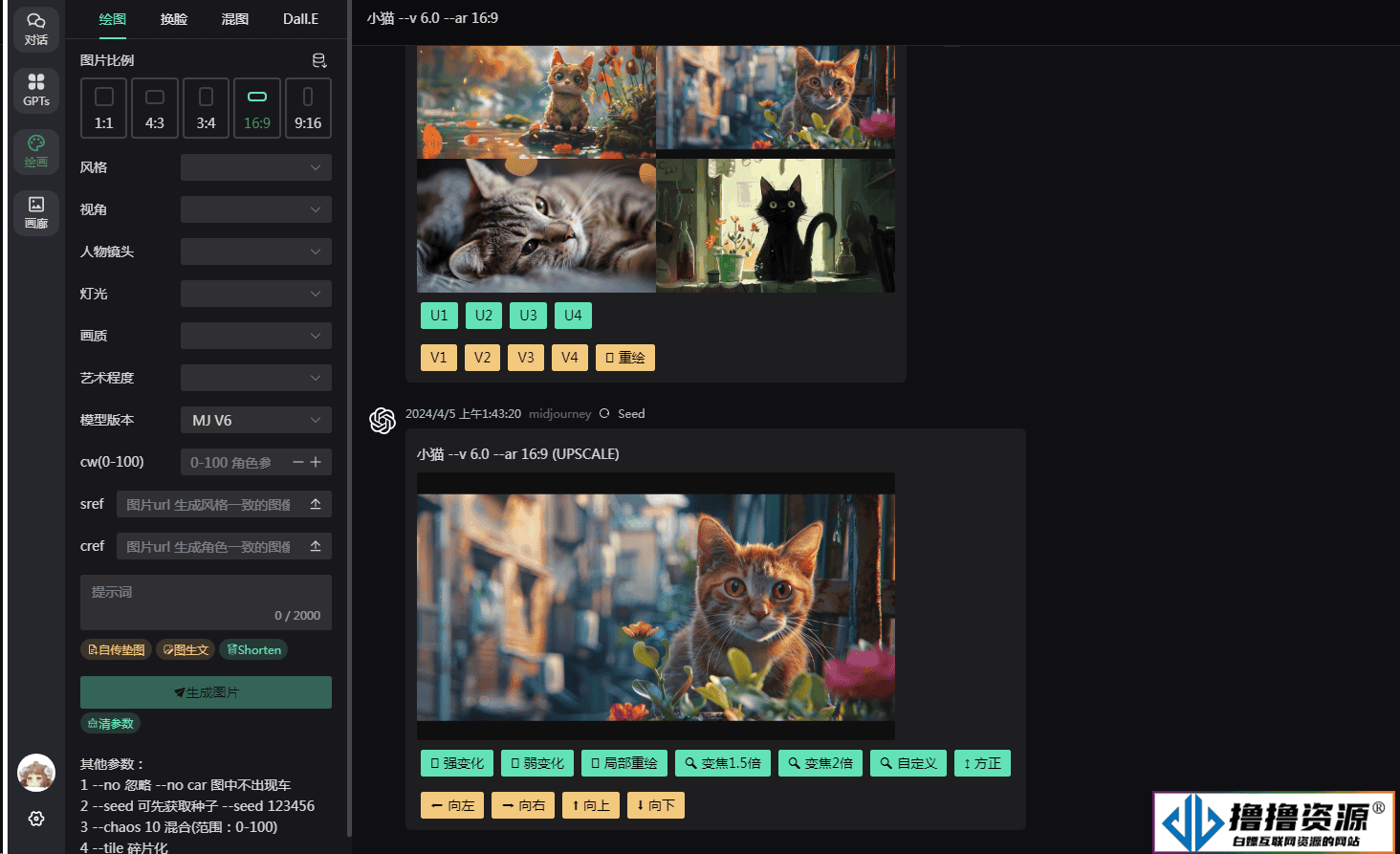
Task: Open the 画质 quality dropdown
Action: click(256, 336)
